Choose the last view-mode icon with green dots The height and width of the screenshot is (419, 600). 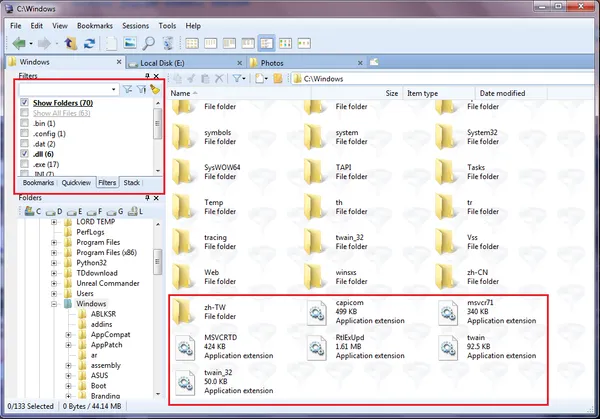click(x=304, y=43)
